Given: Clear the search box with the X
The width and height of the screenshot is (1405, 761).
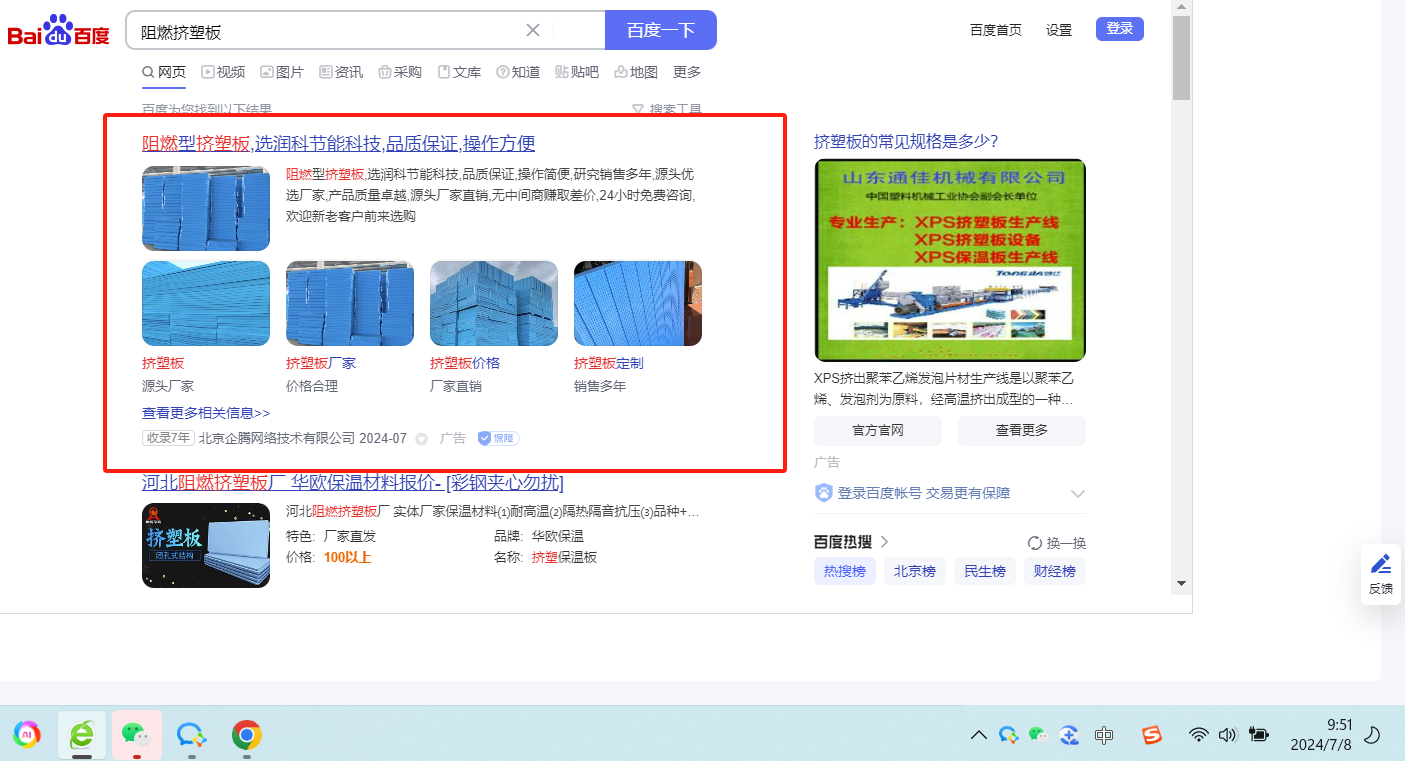Looking at the screenshot, I should (533, 30).
